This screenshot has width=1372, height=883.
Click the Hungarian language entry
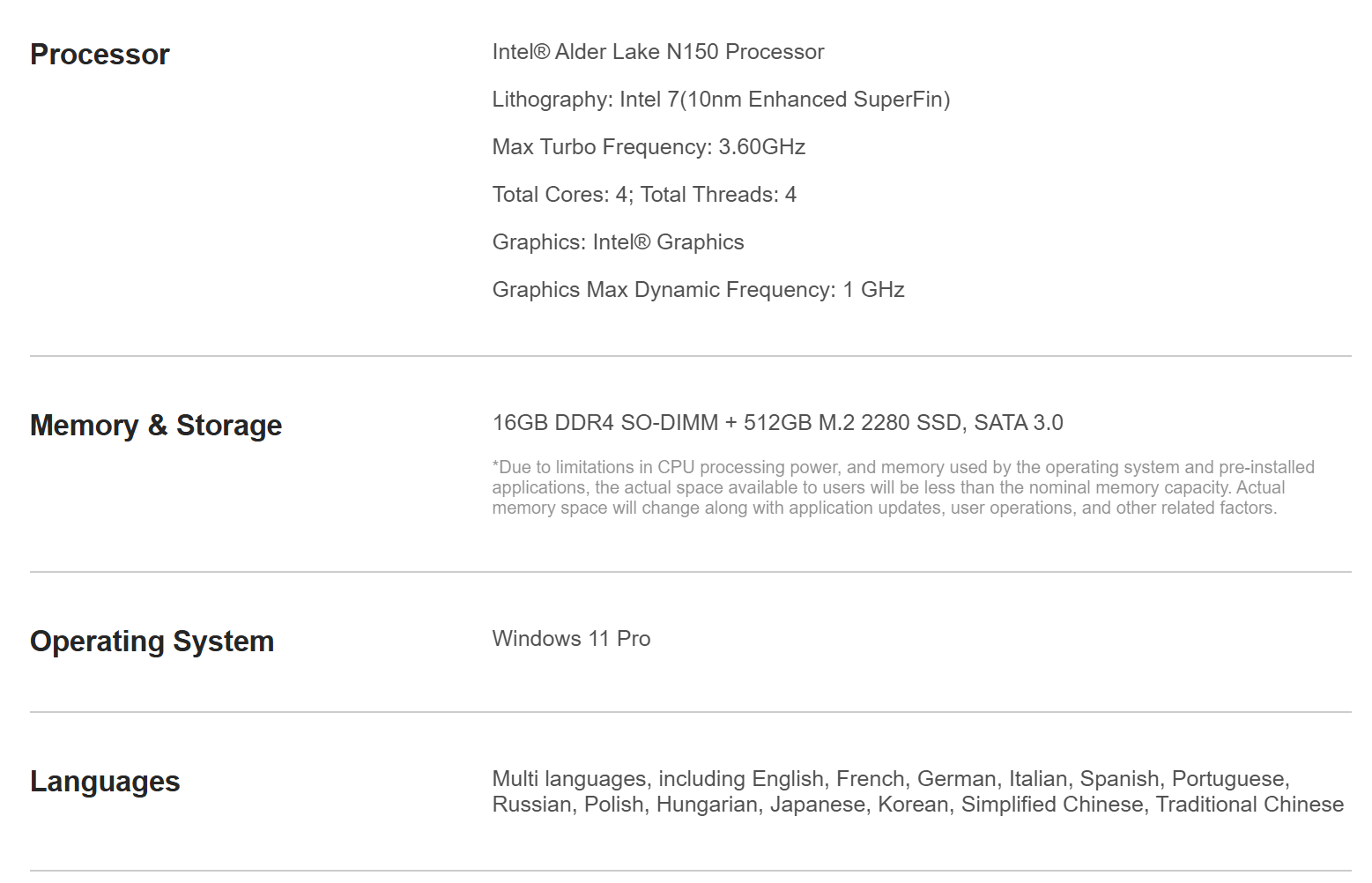click(x=707, y=805)
